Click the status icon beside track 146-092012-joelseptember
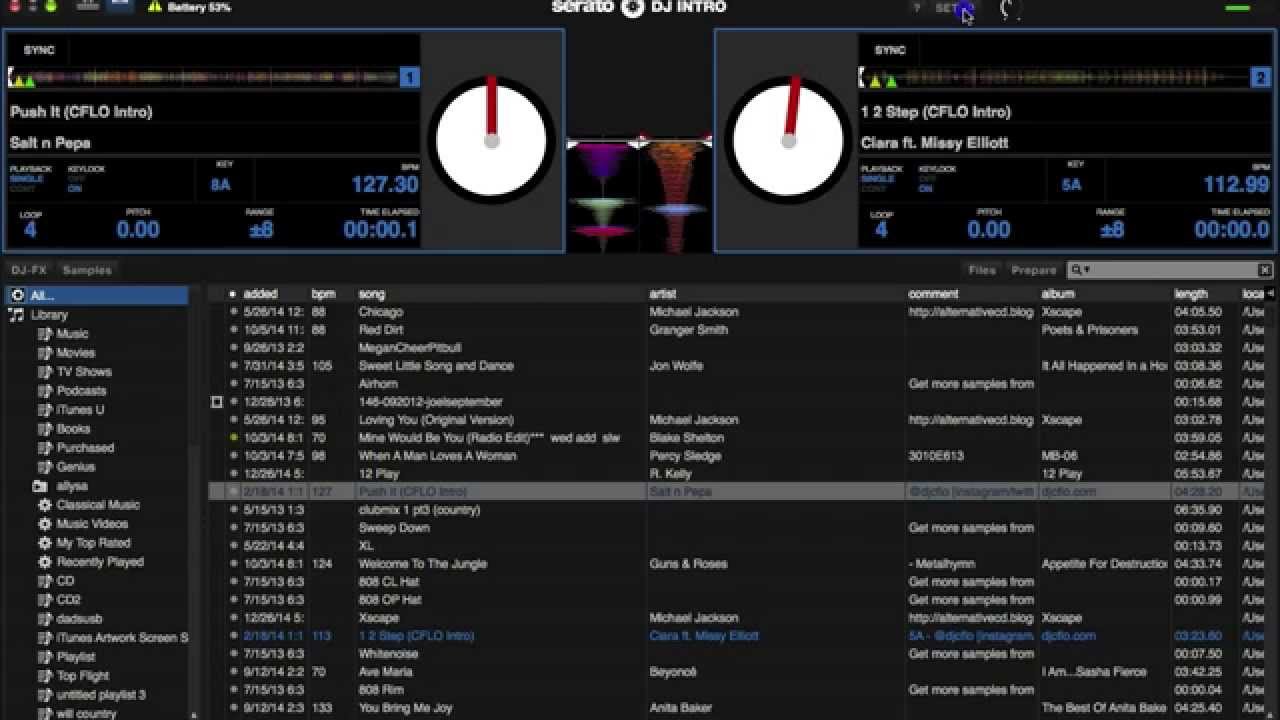The image size is (1280, 720). 217,402
